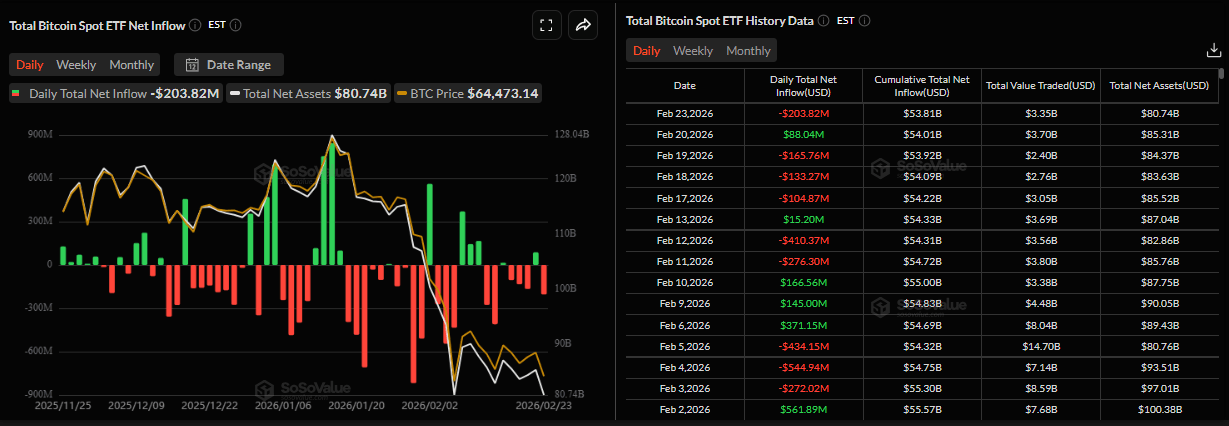Screen dimensions: 1229x426
Task: Switch chart to Weekly view
Action: coord(76,65)
